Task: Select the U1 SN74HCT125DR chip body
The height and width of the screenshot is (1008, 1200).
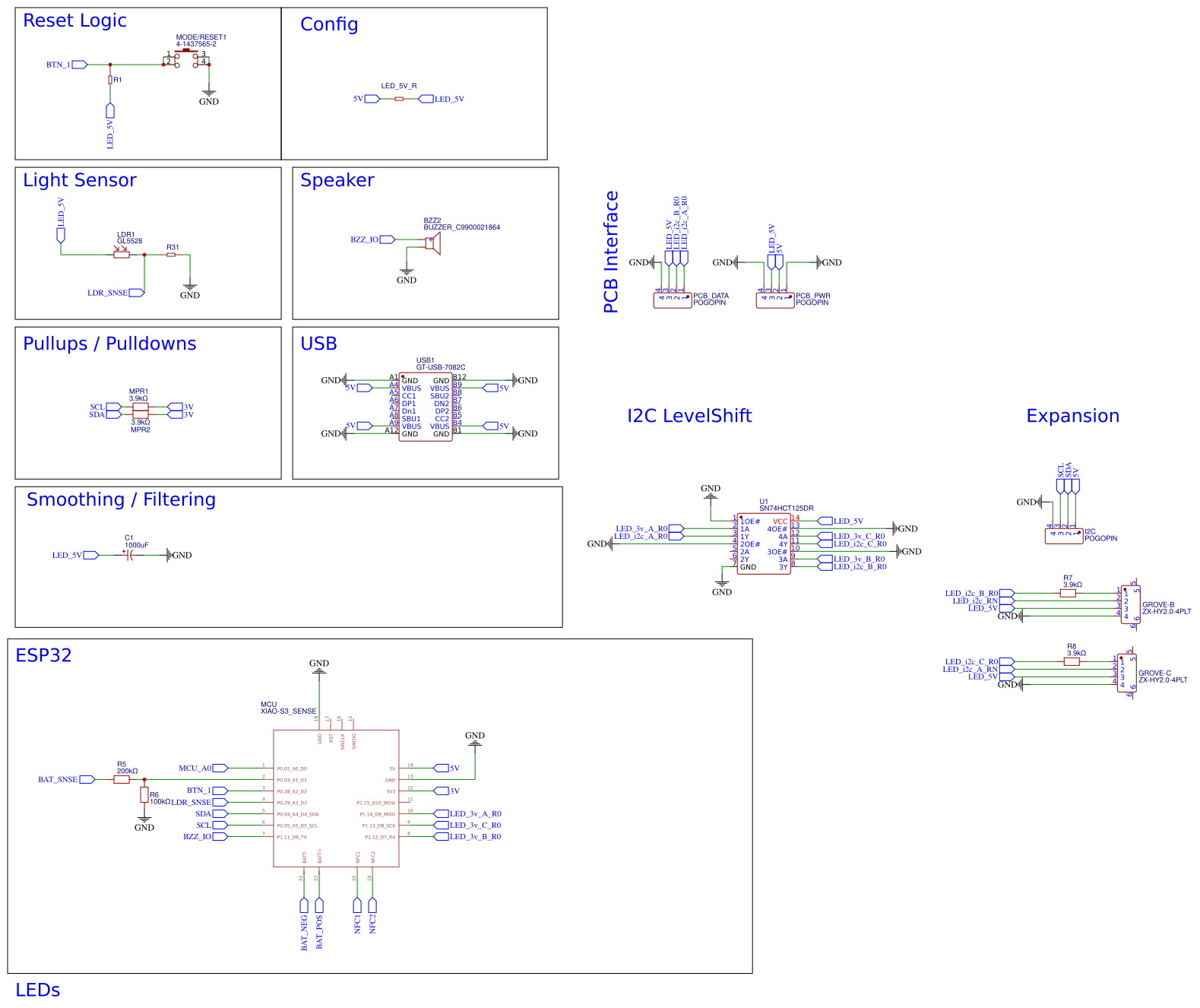Action: (764, 544)
